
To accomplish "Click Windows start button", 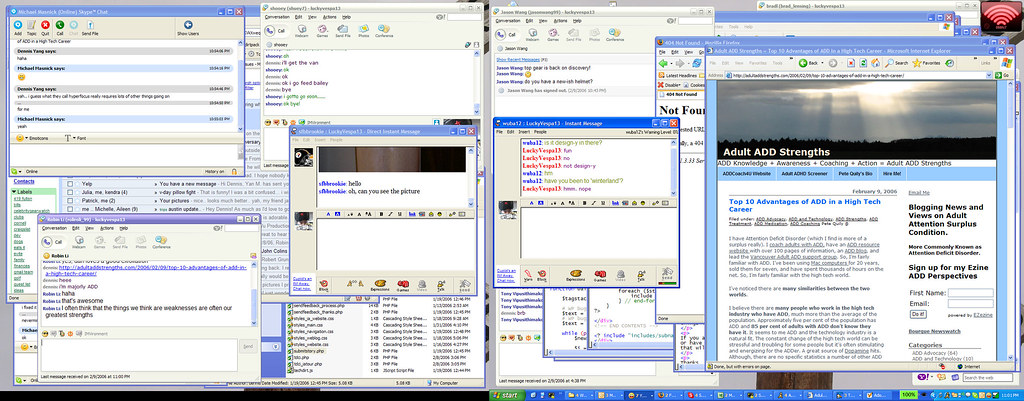I will (507, 396).
